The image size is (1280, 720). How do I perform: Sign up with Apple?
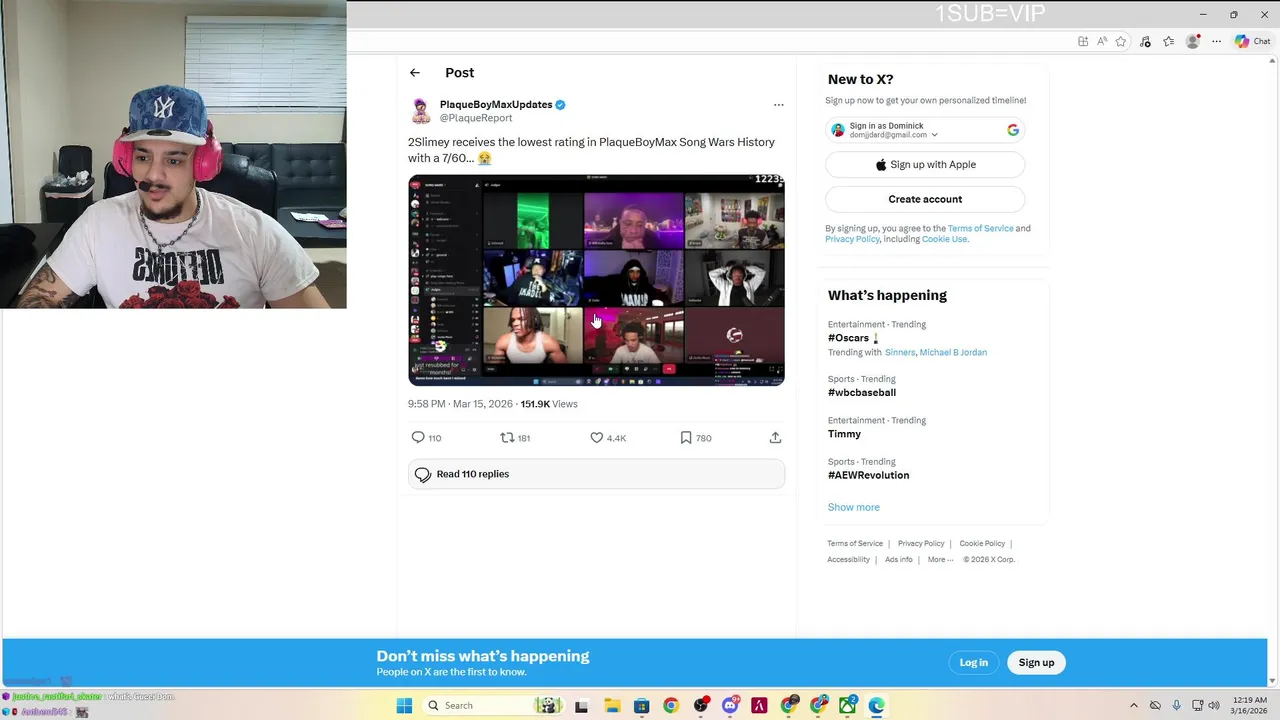pos(925,165)
